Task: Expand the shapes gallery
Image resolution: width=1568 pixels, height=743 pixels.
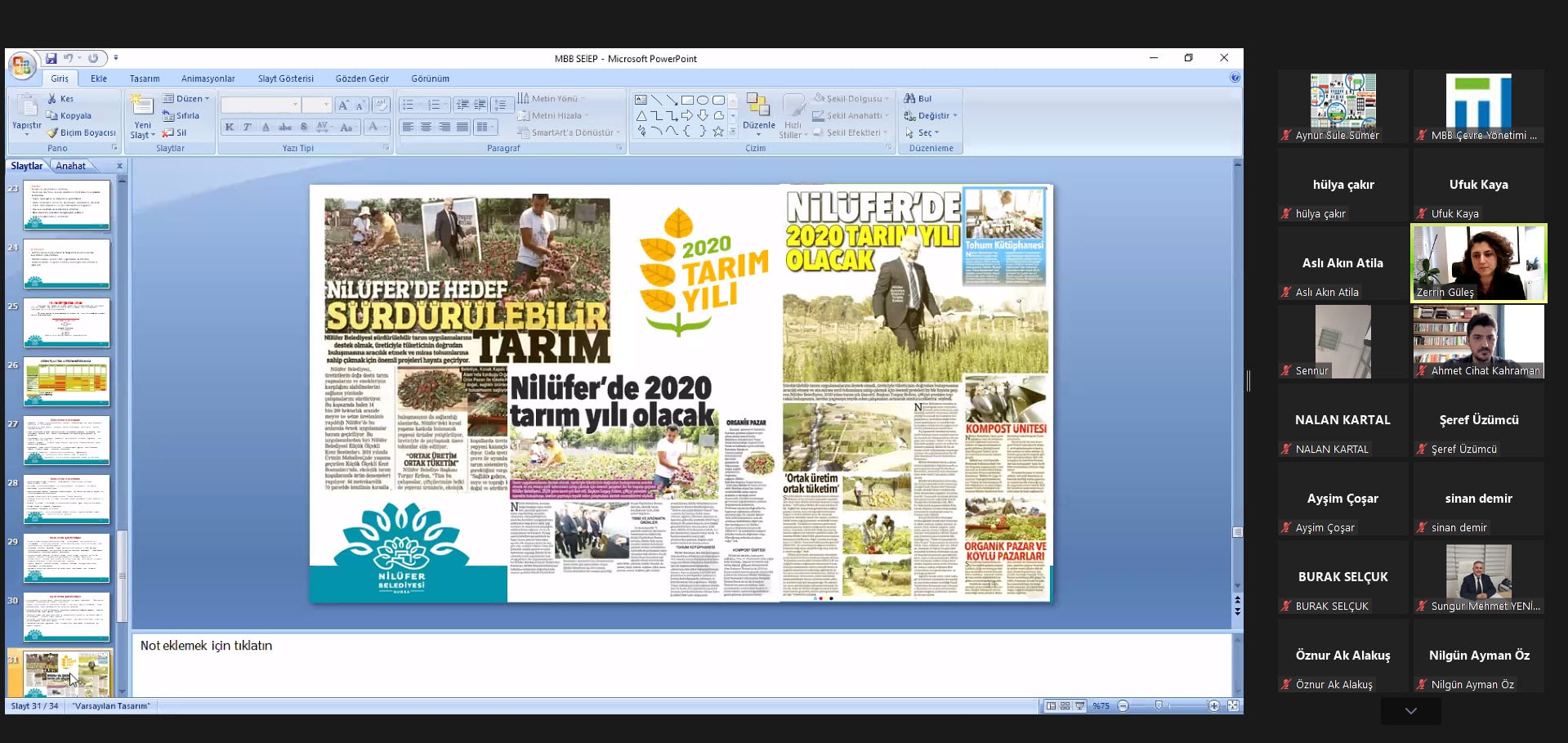Action: click(733, 131)
